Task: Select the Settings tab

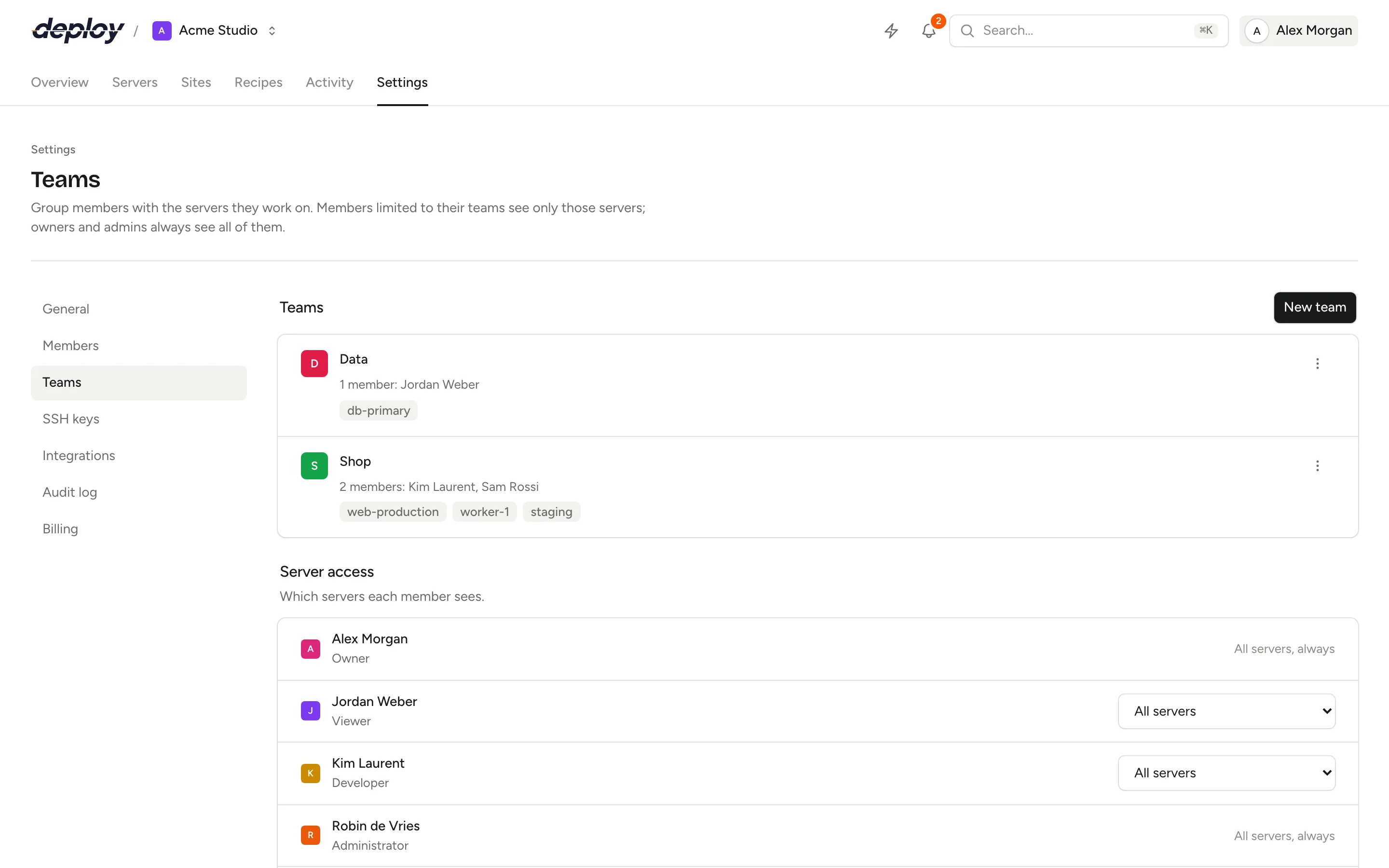Action: pyautogui.click(x=402, y=82)
